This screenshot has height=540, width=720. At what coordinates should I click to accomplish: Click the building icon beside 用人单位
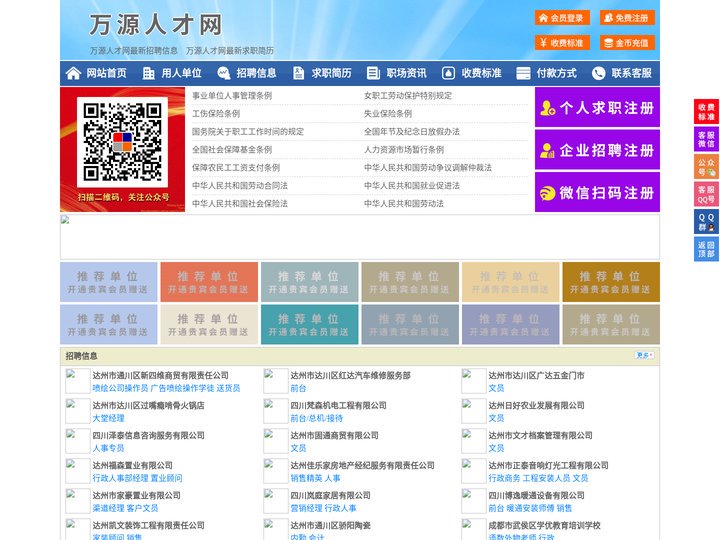coord(148,73)
